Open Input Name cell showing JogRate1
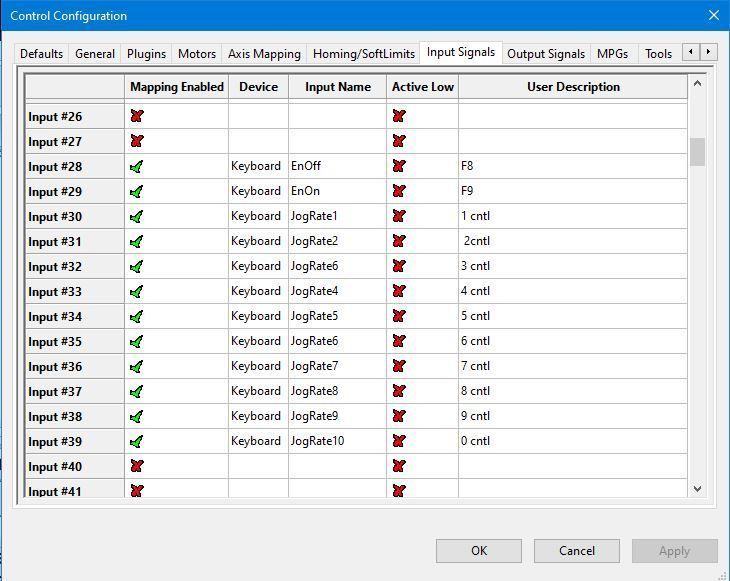This screenshot has width=730, height=581. [x=338, y=216]
